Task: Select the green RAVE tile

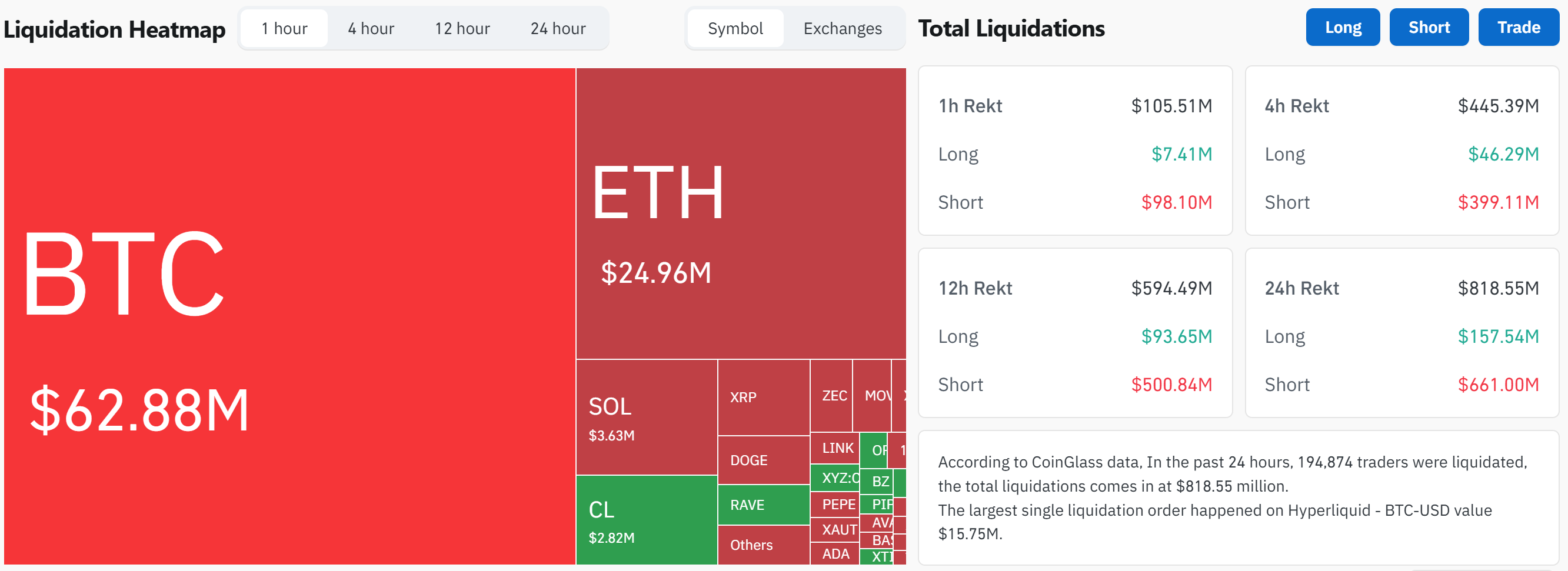Action: point(762,505)
